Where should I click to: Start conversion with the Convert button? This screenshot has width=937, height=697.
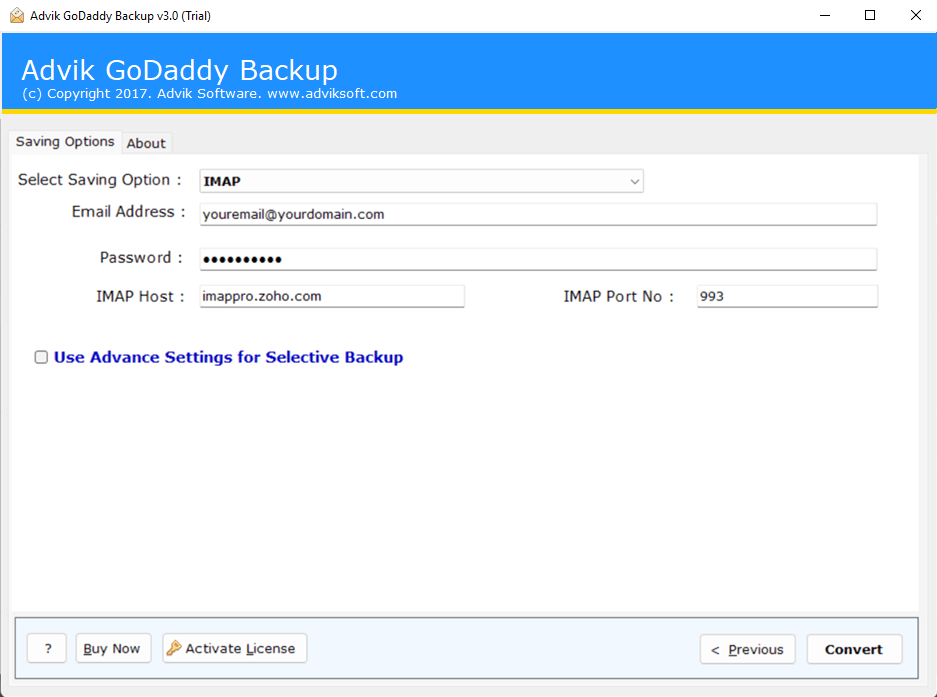854,649
